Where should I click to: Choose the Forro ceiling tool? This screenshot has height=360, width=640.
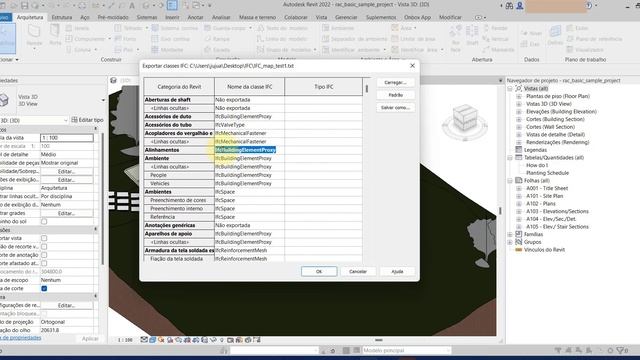[x=126, y=39]
